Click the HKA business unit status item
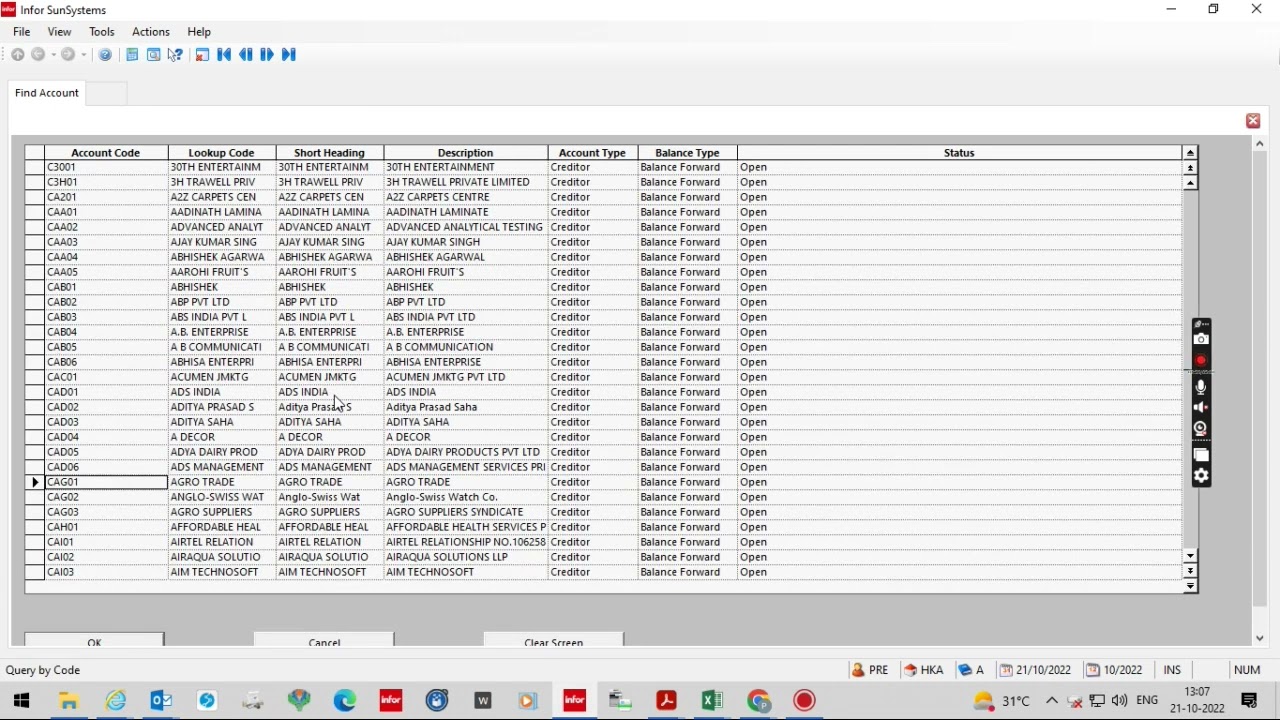The image size is (1280, 720). [924, 671]
